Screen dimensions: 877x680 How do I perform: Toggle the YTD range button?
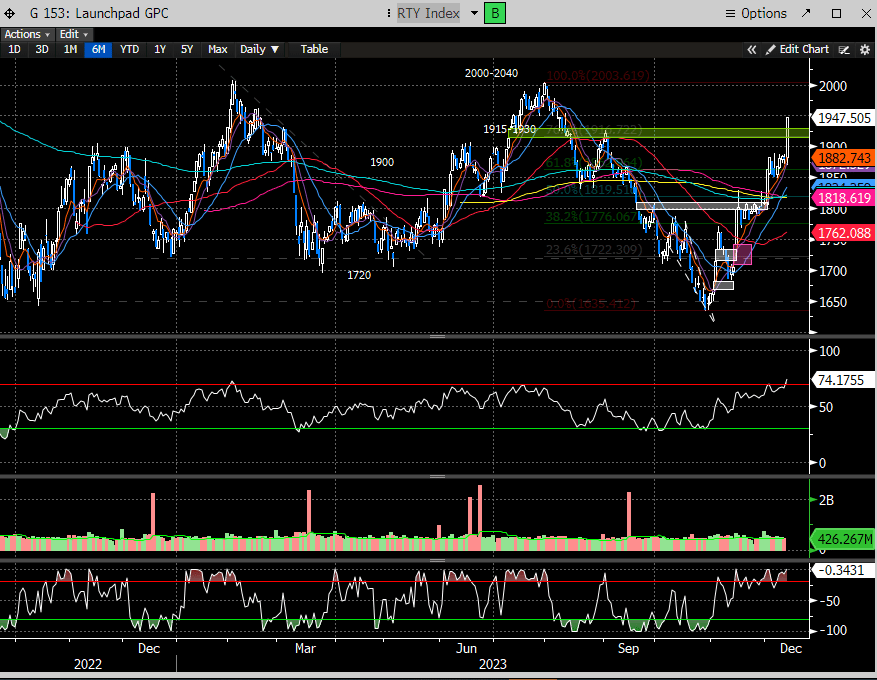pyautogui.click(x=129, y=49)
